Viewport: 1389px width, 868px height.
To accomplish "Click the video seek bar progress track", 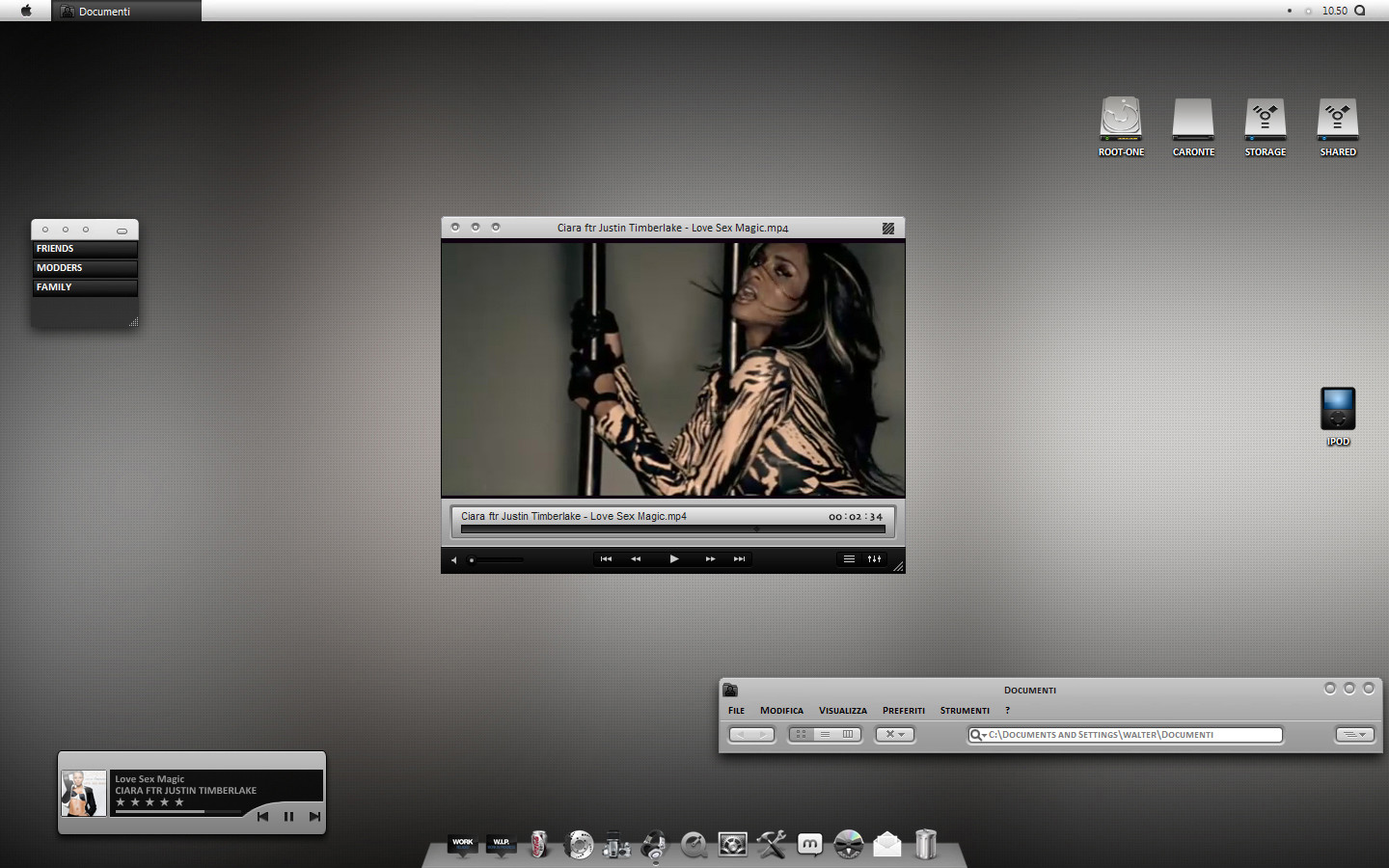I will click(x=672, y=529).
